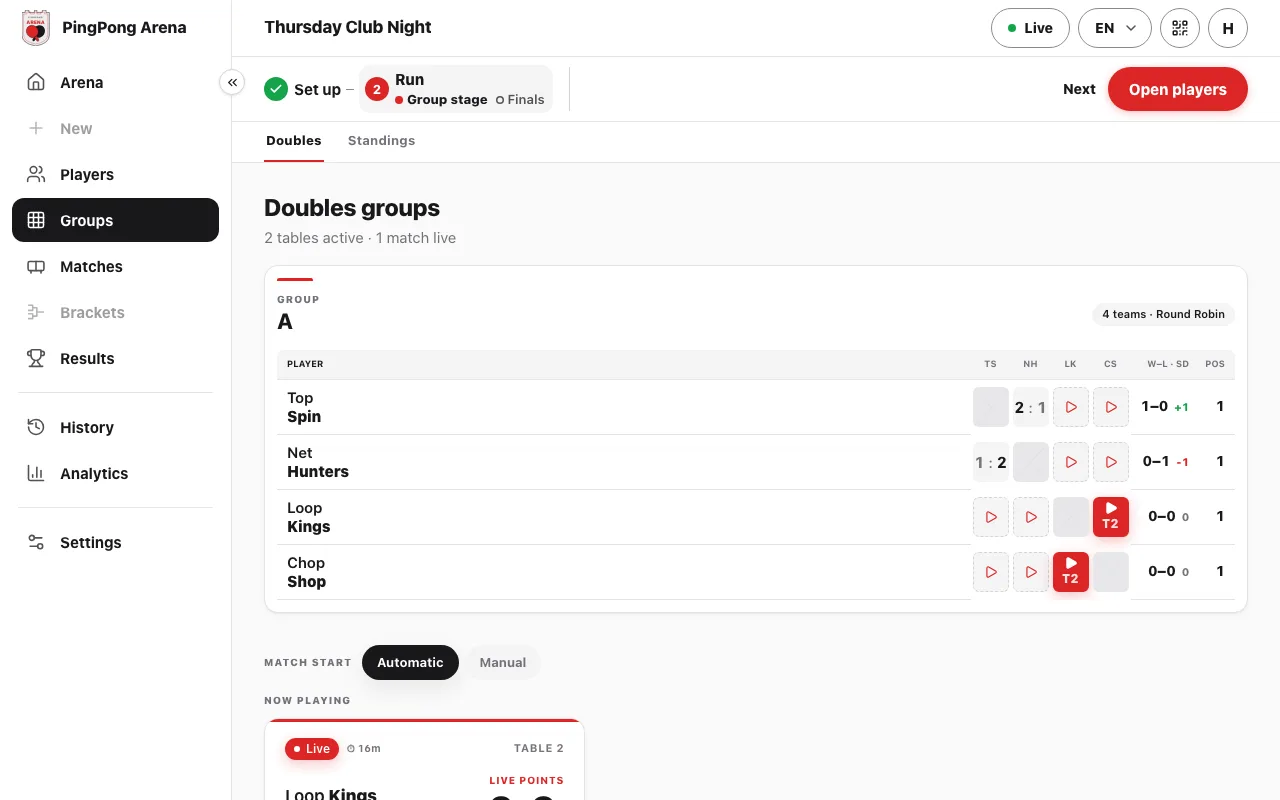Viewport: 1280px width, 800px height.
Task: Collapse the sidebar with the double-chevron button
Action: [232, 83]
